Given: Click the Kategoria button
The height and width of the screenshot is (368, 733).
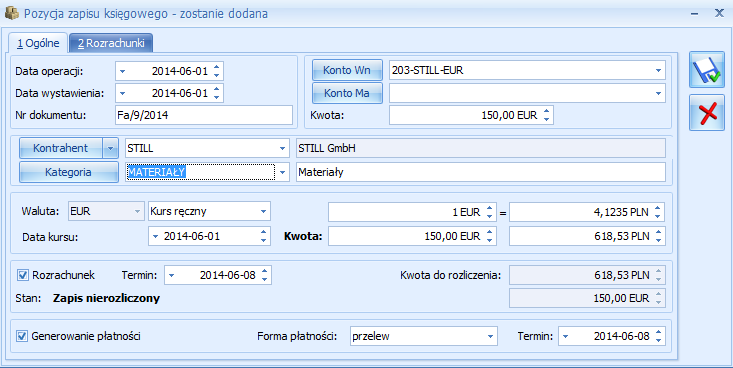Looking at the screenshot, I should point(68,172).
